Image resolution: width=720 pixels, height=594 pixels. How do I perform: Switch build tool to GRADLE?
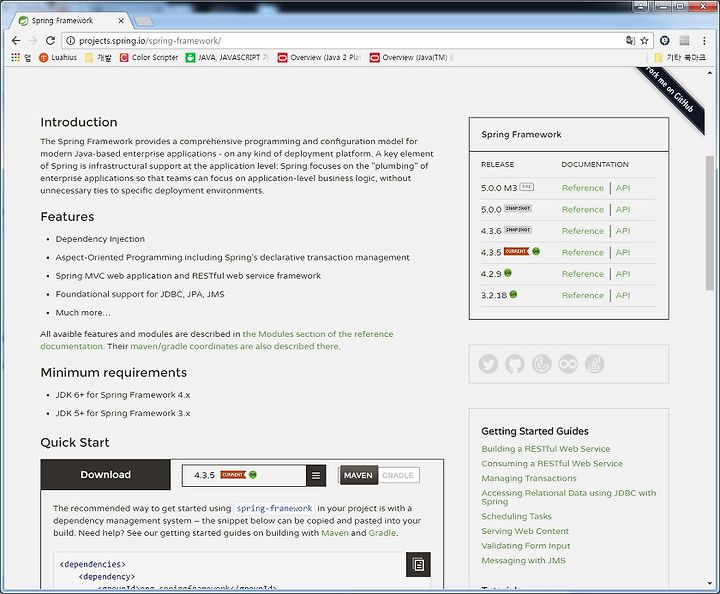tap(398, 476)
